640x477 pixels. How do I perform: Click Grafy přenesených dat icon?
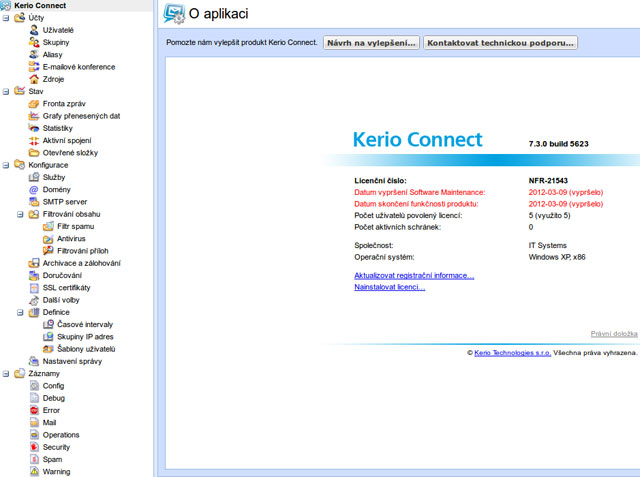[x=34, y=116]
